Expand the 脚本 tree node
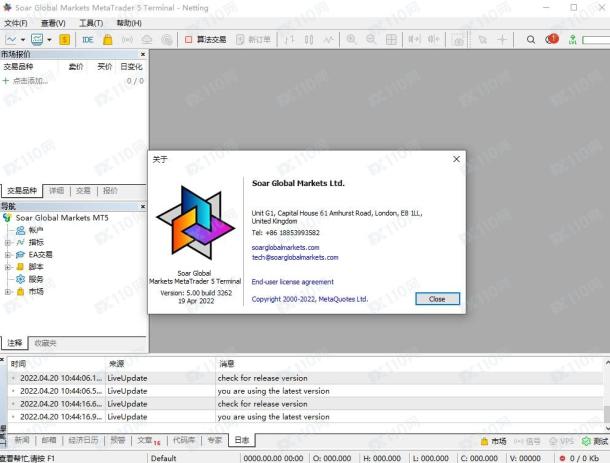Image resolution: width=610 pixels, height=463 pixels. pos(7,267)
